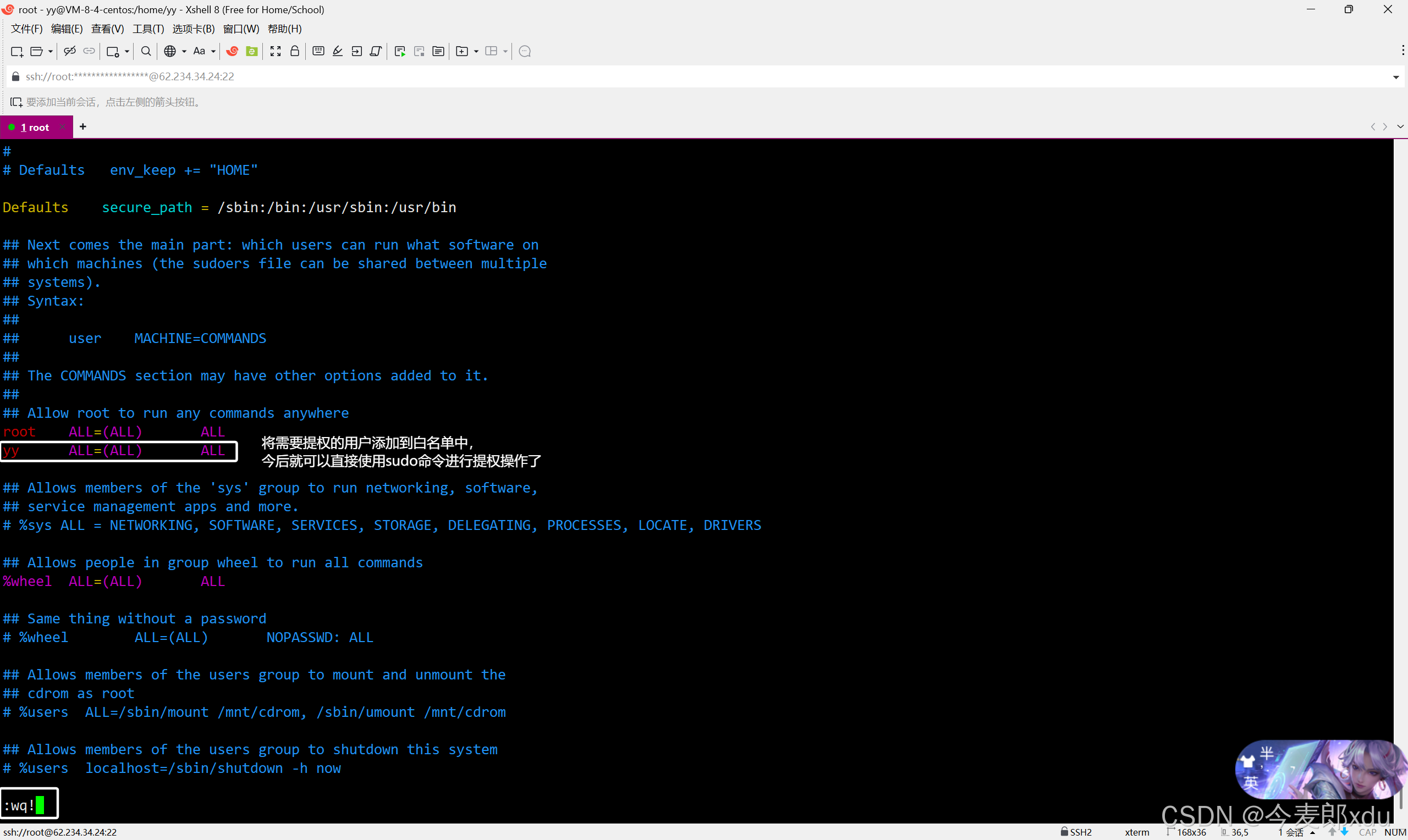The width and height of the screenshot is (1408, 840).
Task: Open the 文件(F) menu
Action: click(x=26, y=29)
